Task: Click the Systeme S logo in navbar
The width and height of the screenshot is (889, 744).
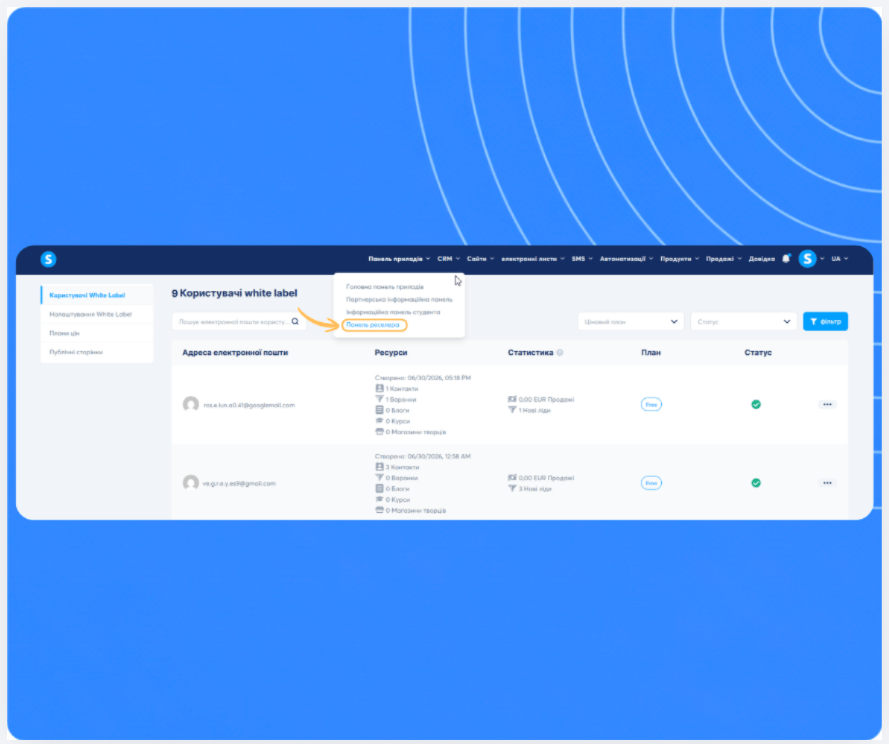Action: coord(48,259)
